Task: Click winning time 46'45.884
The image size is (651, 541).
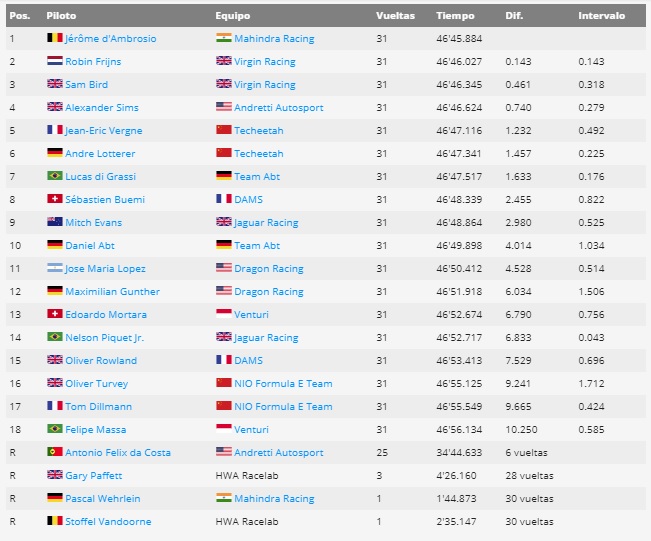Action: [459, 39]
